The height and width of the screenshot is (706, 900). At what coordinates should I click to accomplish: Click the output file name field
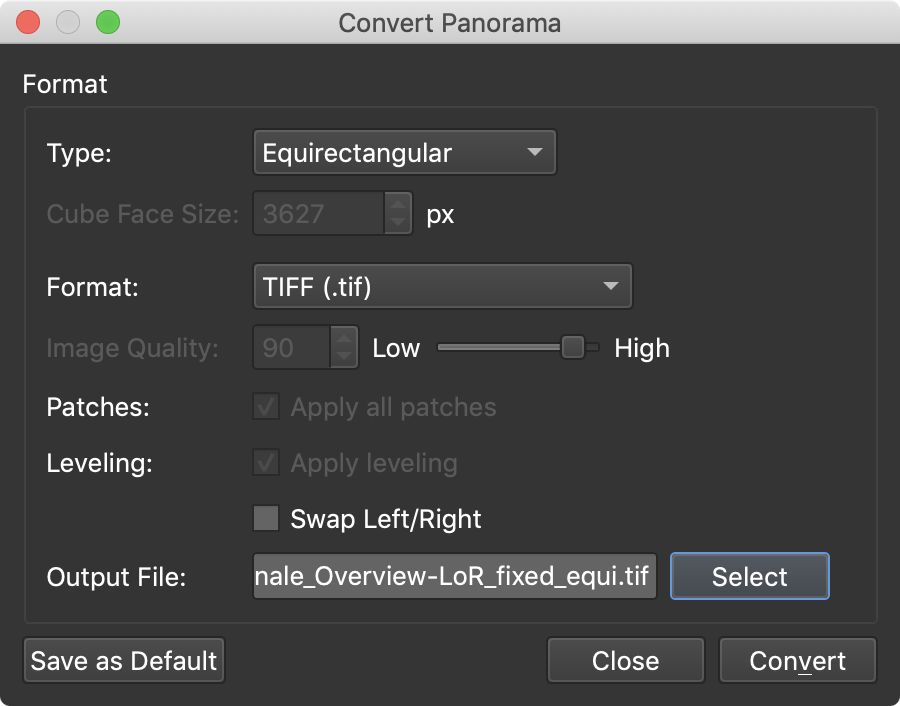click(x=455, y=576)
